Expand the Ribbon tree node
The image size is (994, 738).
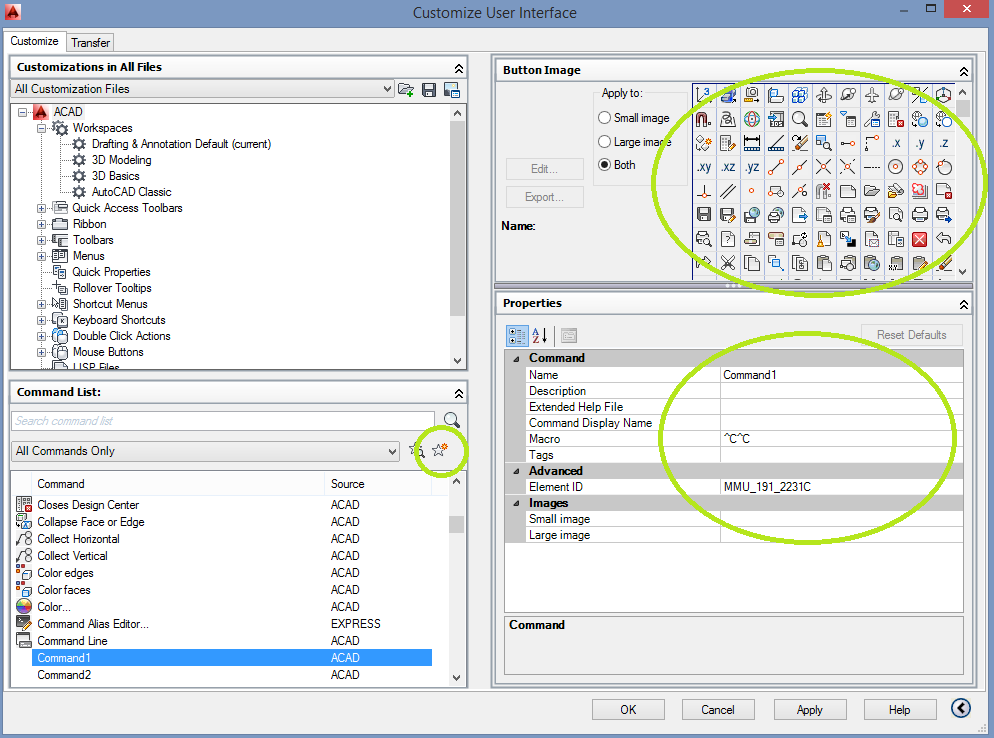(41, 224)
